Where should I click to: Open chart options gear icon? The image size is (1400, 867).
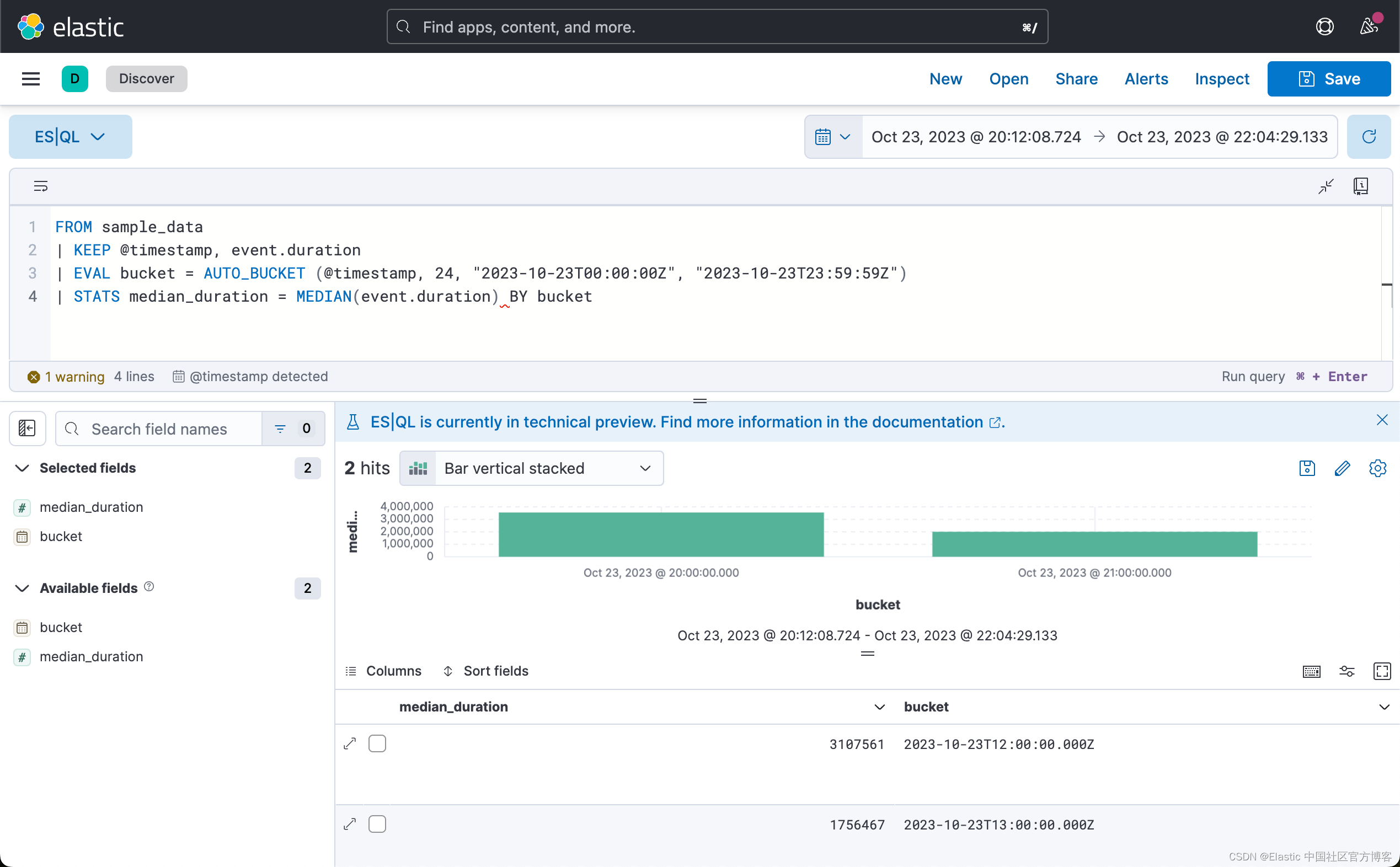[1377, 468]
